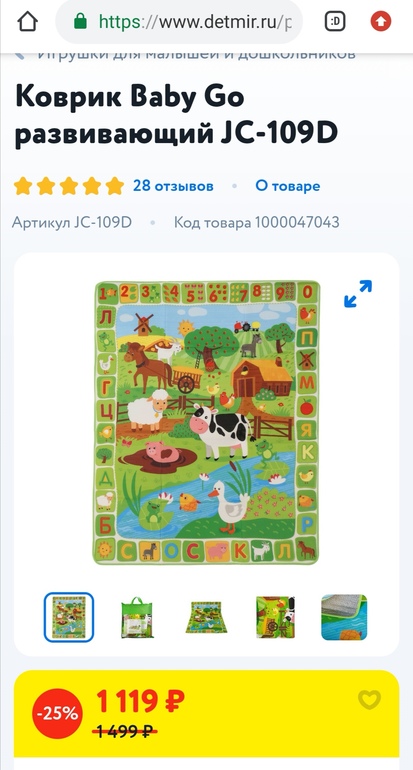Click the 1 119 ₽ price
The image size is (413, 770).
tap(140, 701)
